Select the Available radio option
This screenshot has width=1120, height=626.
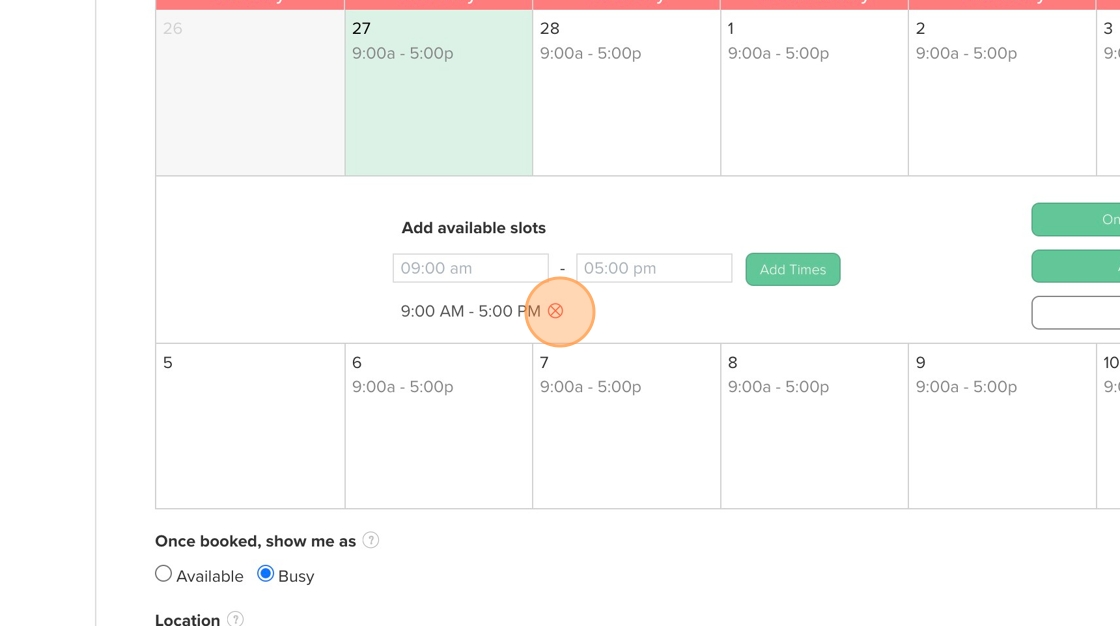pyautogui.click(x=164, y=574)
